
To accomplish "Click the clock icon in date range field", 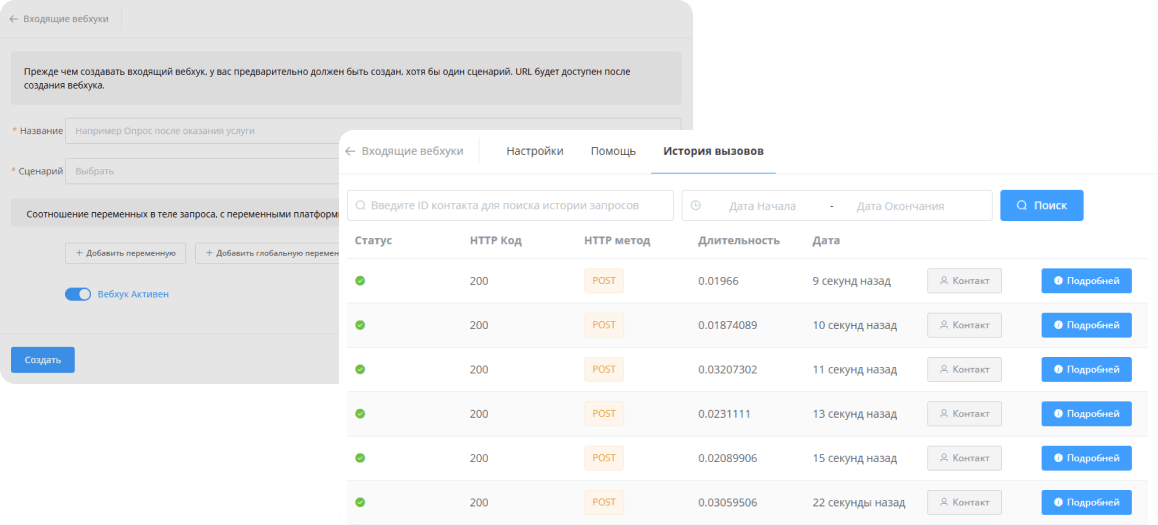I will pyautogui.click(x=696, y=206).
